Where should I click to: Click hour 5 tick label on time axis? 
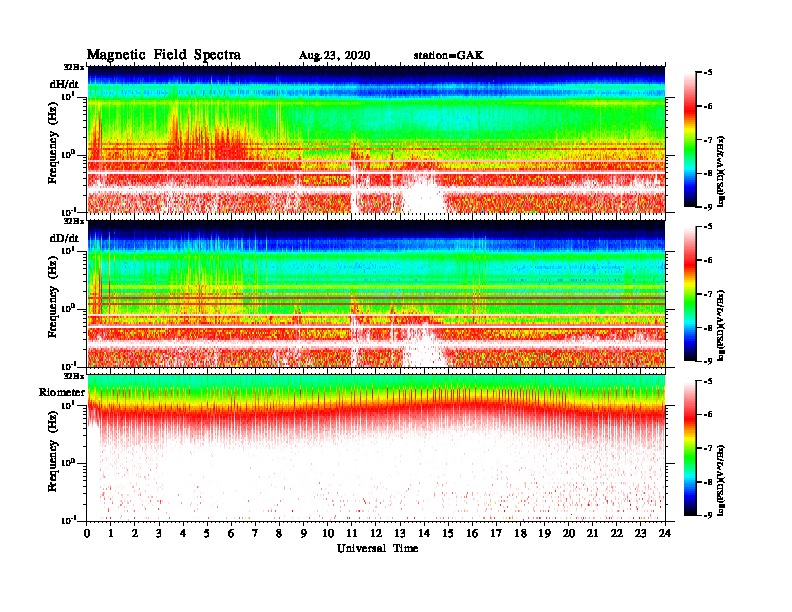(207, 533)
